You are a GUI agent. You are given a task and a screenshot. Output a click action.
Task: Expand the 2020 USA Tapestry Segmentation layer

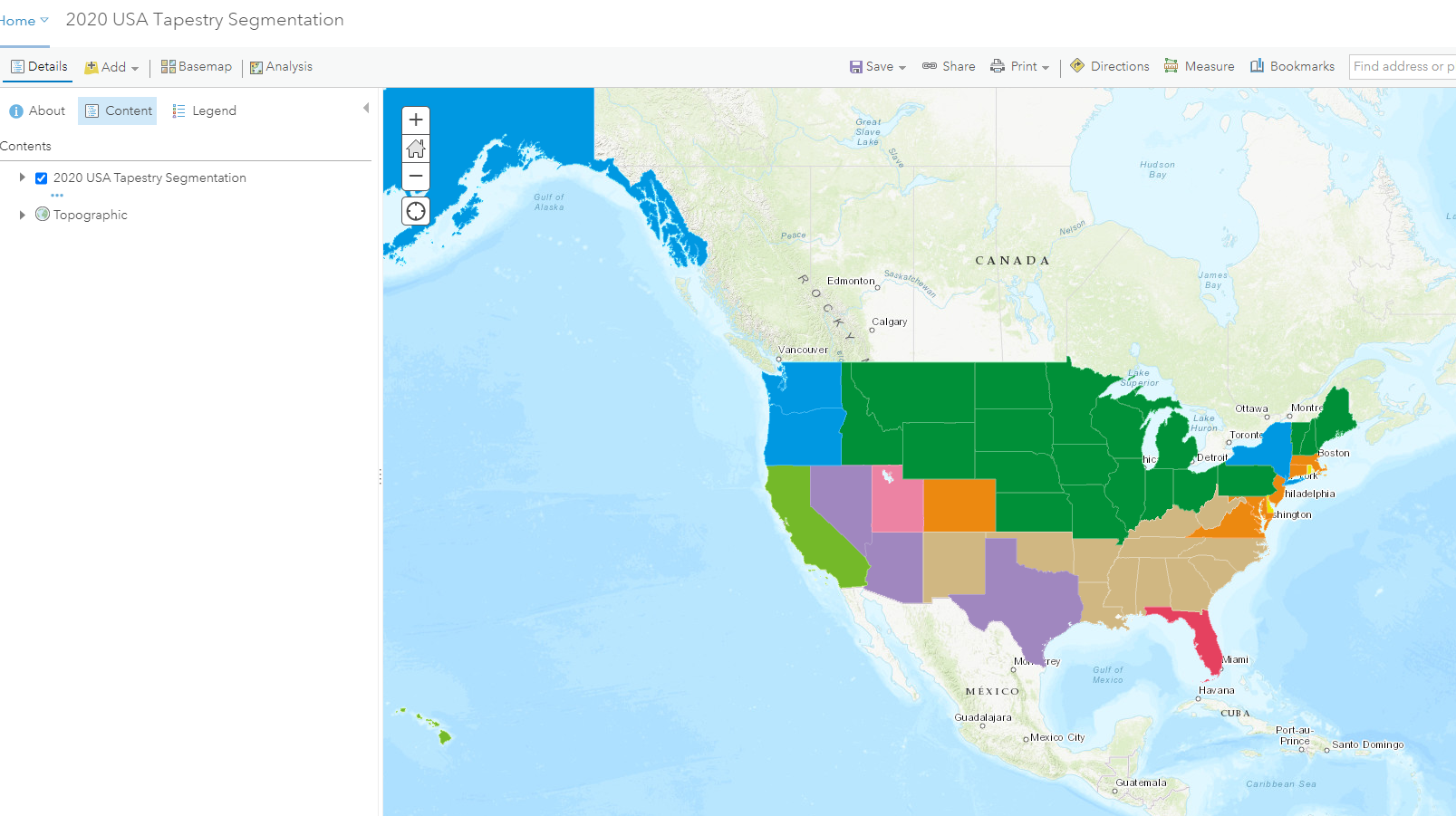pyautogui.click(x=21, y=178)
